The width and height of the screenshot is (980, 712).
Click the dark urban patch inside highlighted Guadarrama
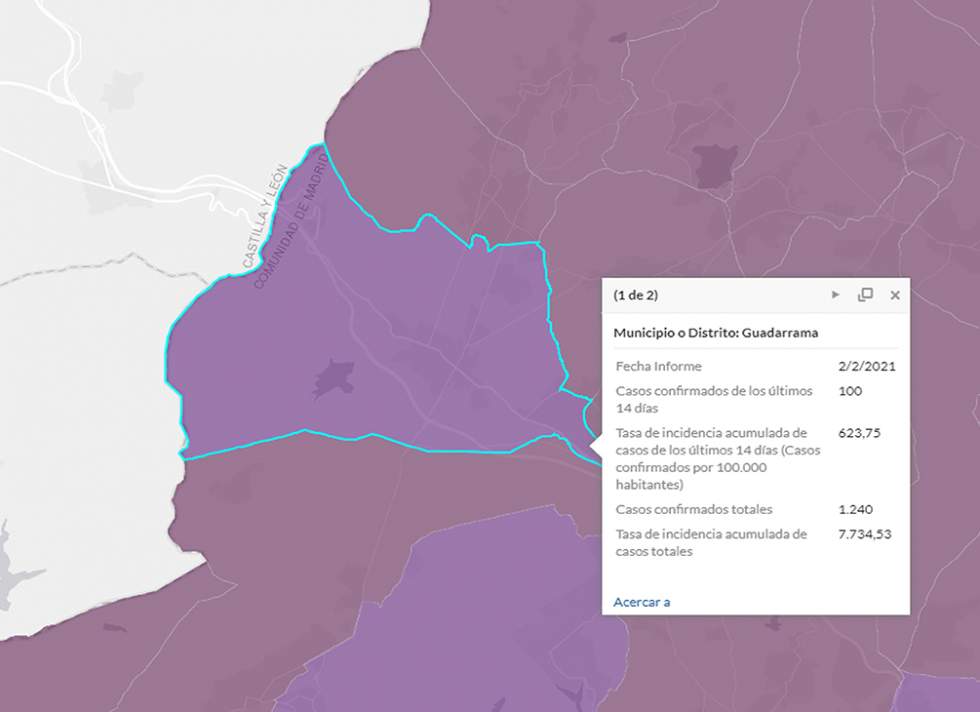[333, 378]
